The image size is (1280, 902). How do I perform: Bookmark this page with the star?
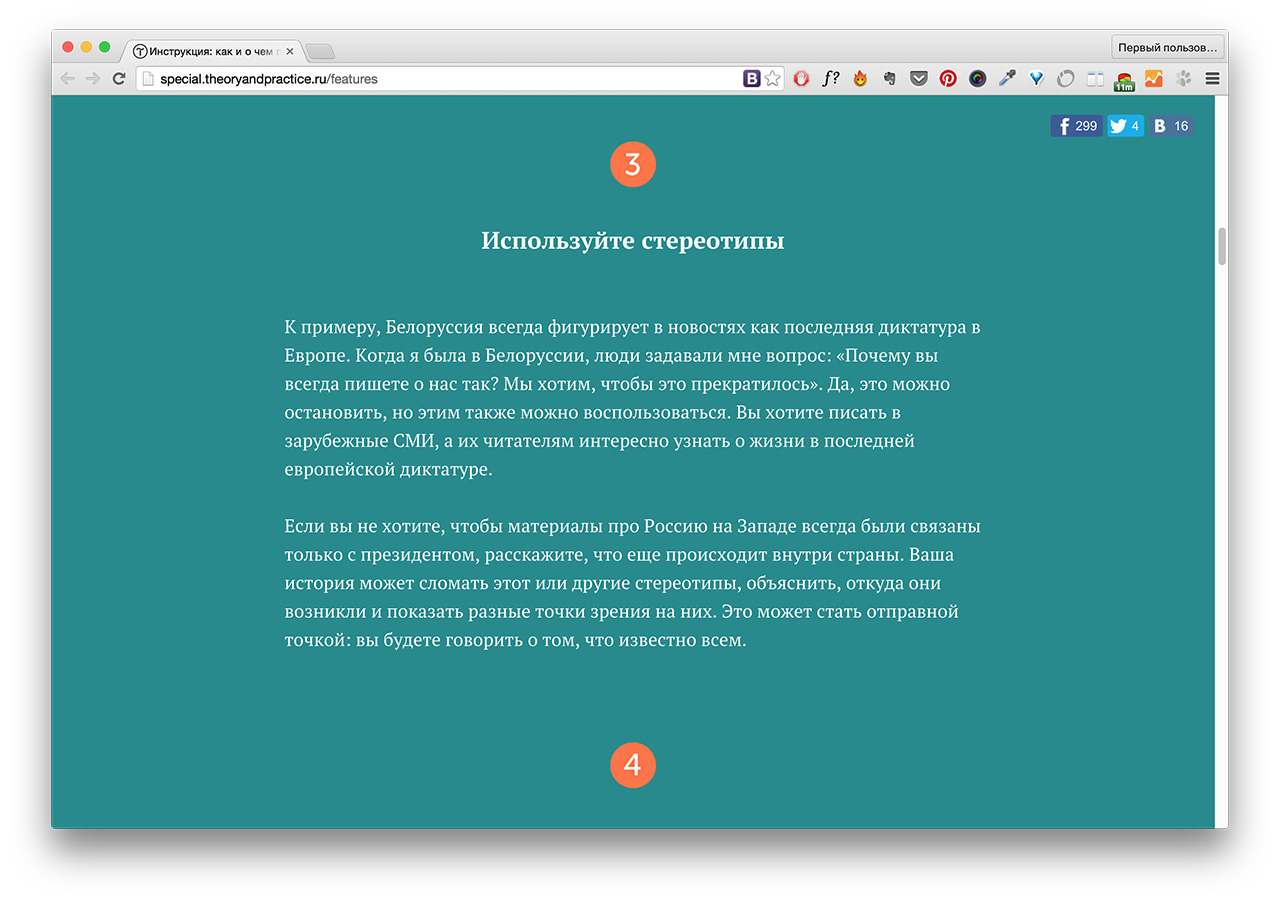[773, 78]
